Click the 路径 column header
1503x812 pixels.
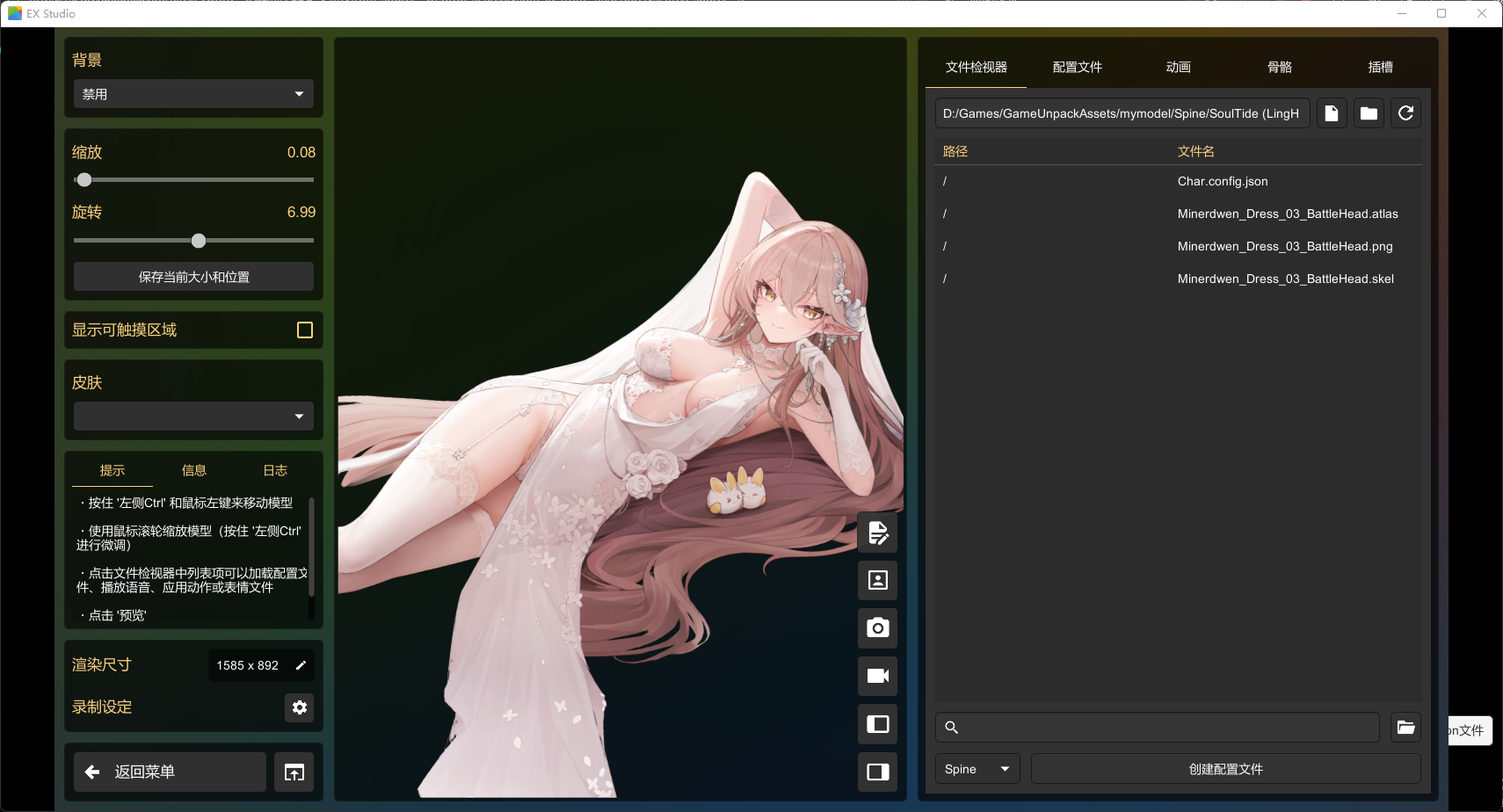click(955, 152)
